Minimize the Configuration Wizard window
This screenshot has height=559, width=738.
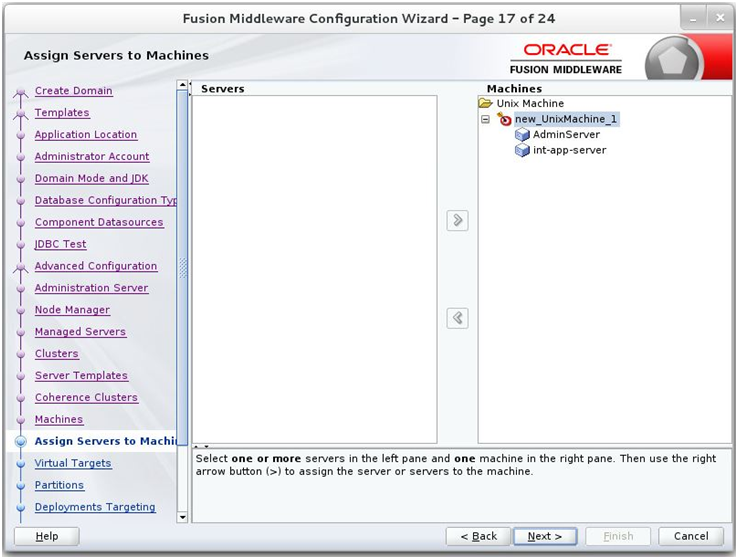coord(693,19)
